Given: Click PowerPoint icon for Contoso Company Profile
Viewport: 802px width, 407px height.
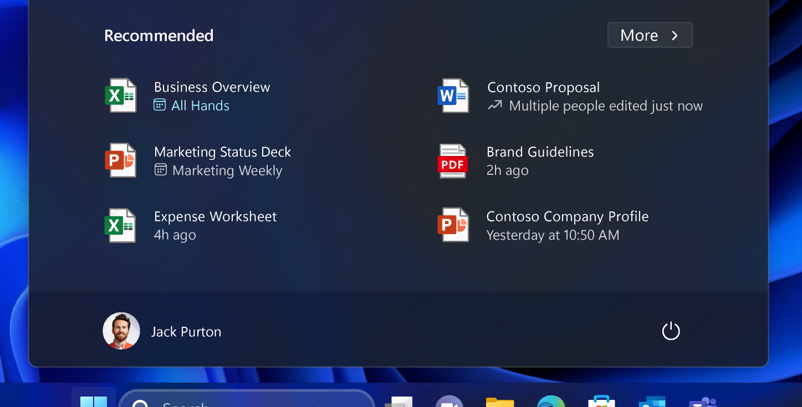Looking at the screenshot, I should tap(453, 225).
